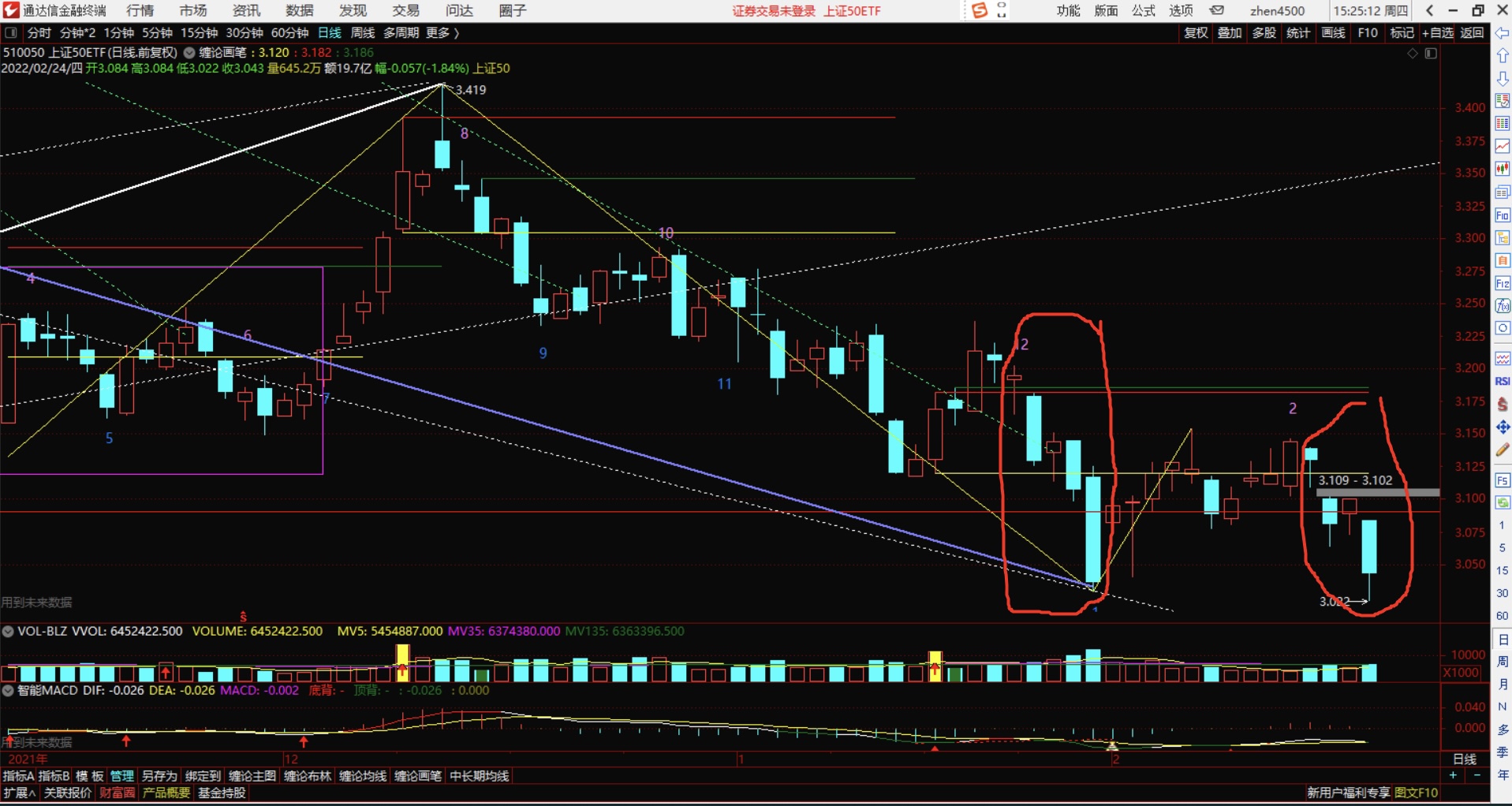Open the red line chart icon
The image size is (1512, 806).
pos(1503,147)
